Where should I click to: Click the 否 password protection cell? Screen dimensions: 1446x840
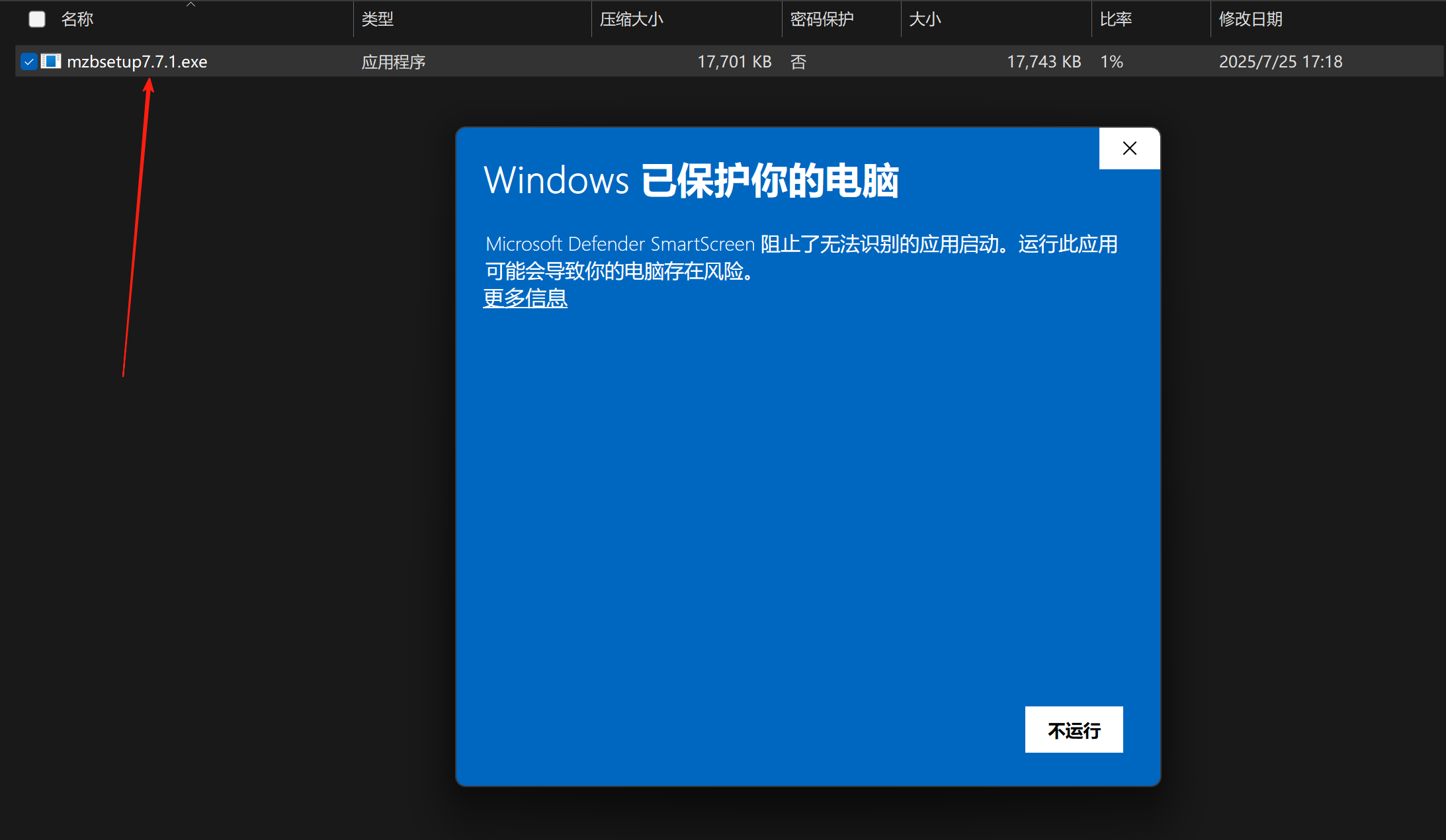pyautogui.click(x=798, y=62)
